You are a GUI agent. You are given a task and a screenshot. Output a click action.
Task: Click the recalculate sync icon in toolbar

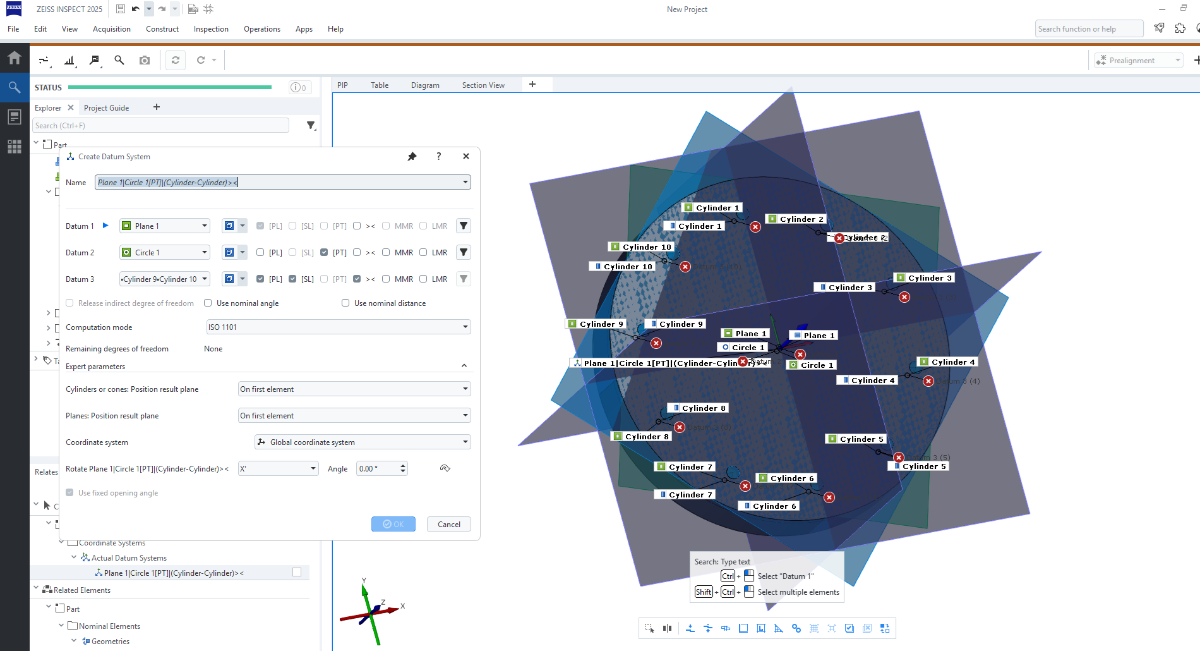pyautogui.click(x=176, y=60)
